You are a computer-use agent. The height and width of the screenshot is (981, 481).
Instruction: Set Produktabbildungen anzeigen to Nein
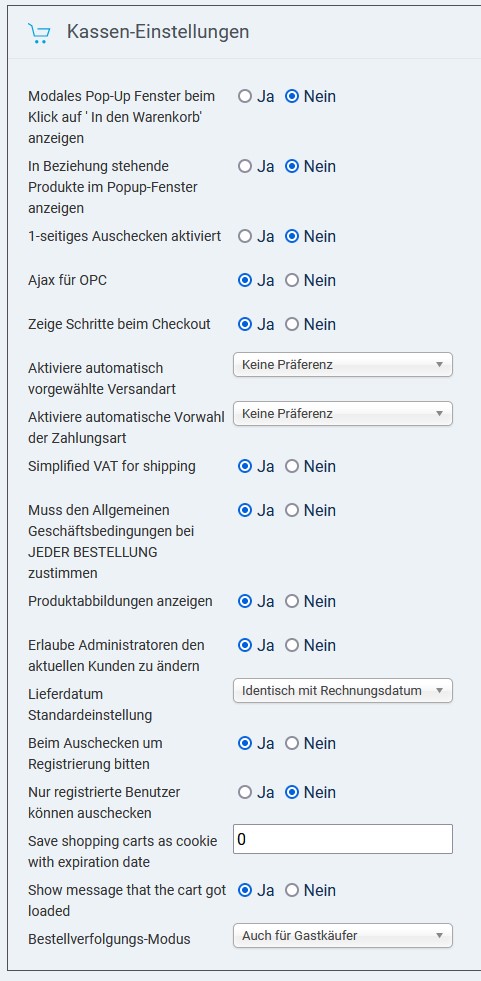pos(292,601)
